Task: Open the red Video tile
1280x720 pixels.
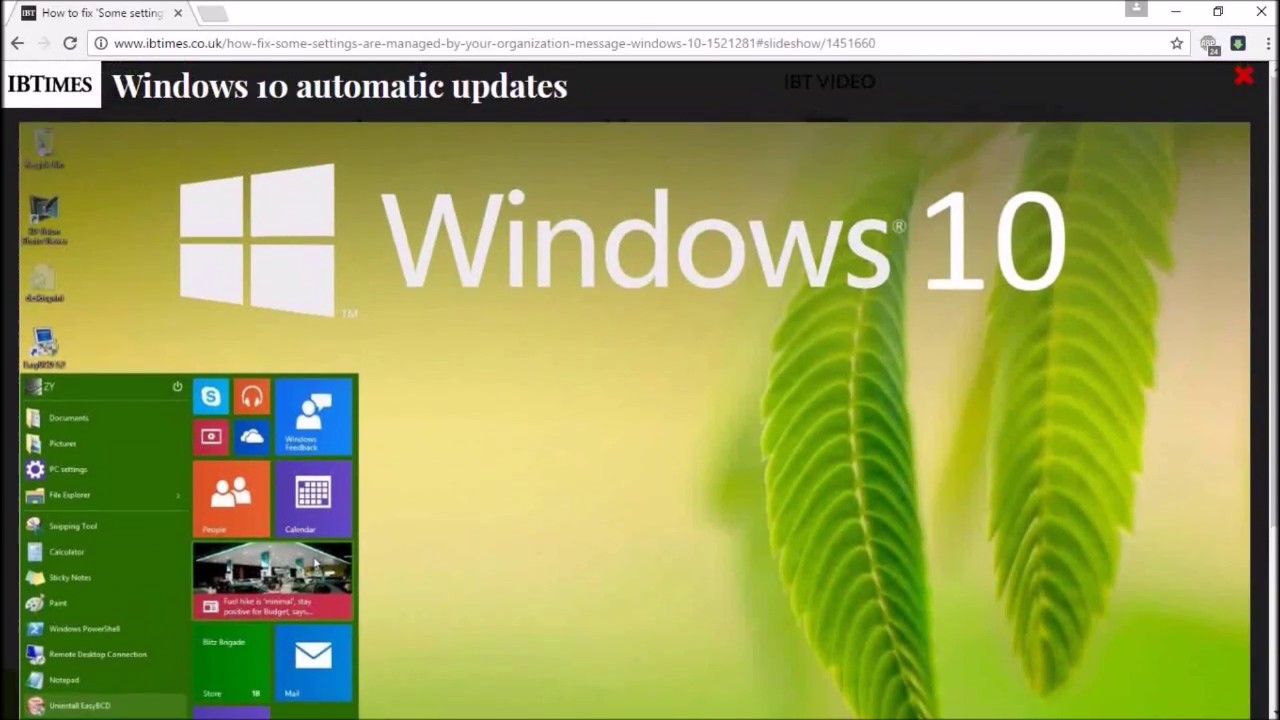Action: 211,437
